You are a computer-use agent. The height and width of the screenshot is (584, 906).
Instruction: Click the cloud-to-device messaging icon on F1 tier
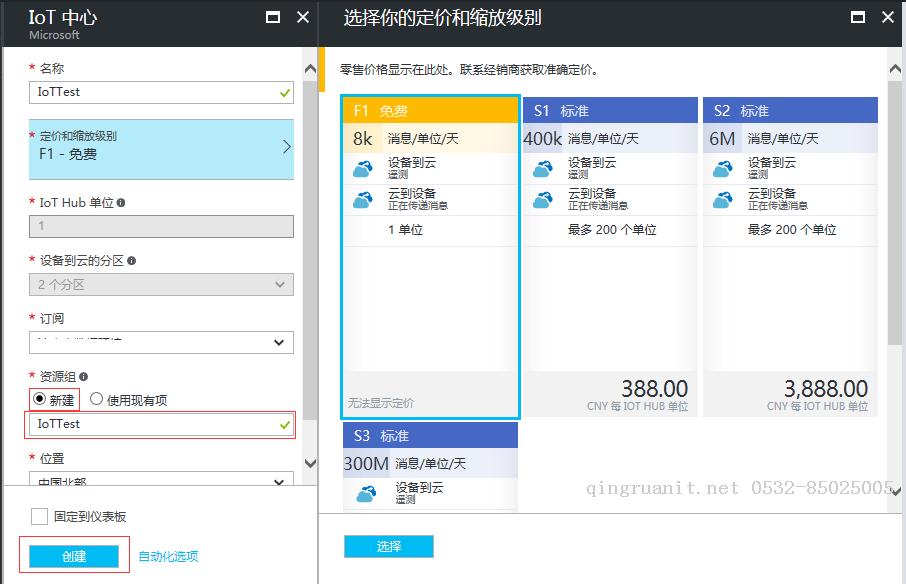point(362,199)
